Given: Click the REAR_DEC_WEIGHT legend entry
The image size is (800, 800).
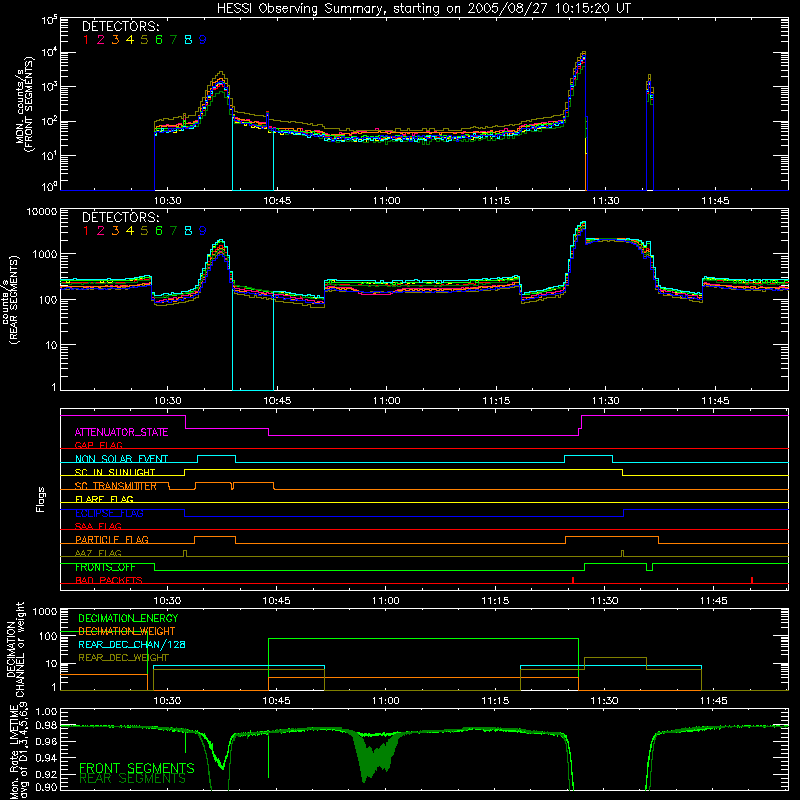Looking at the screenshot, I should tap(123, 658).
